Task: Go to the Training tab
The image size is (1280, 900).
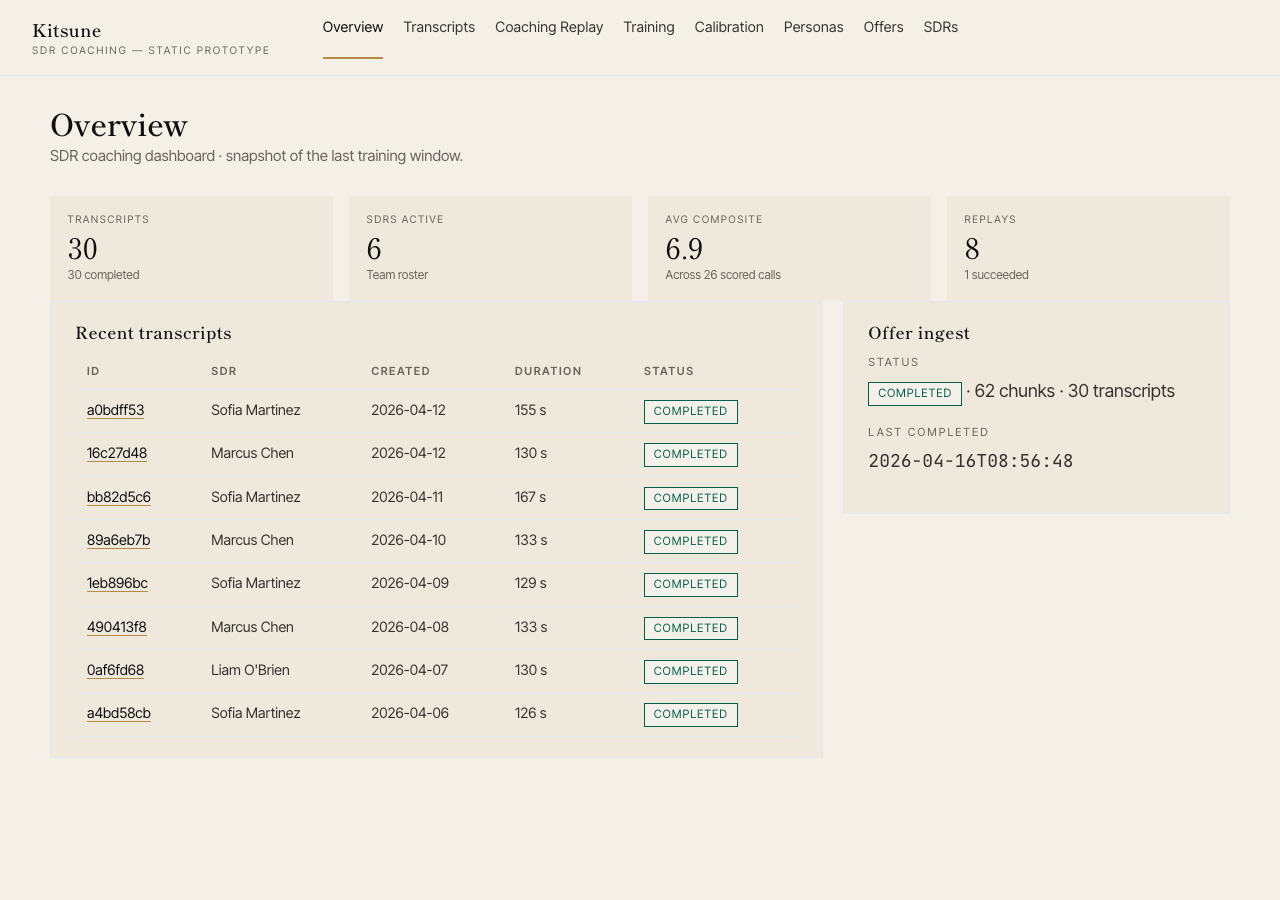Action: click(648, 27)
